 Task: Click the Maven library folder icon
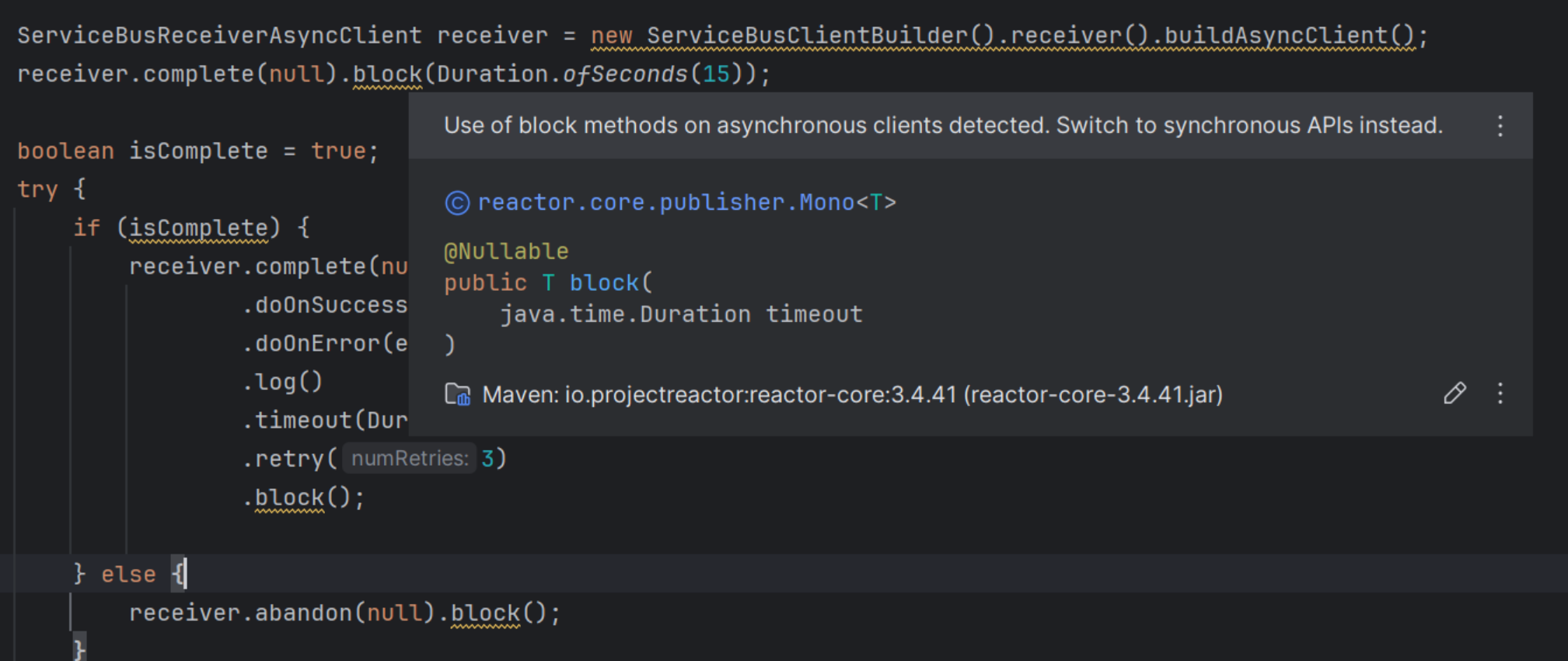pos(457,394)
